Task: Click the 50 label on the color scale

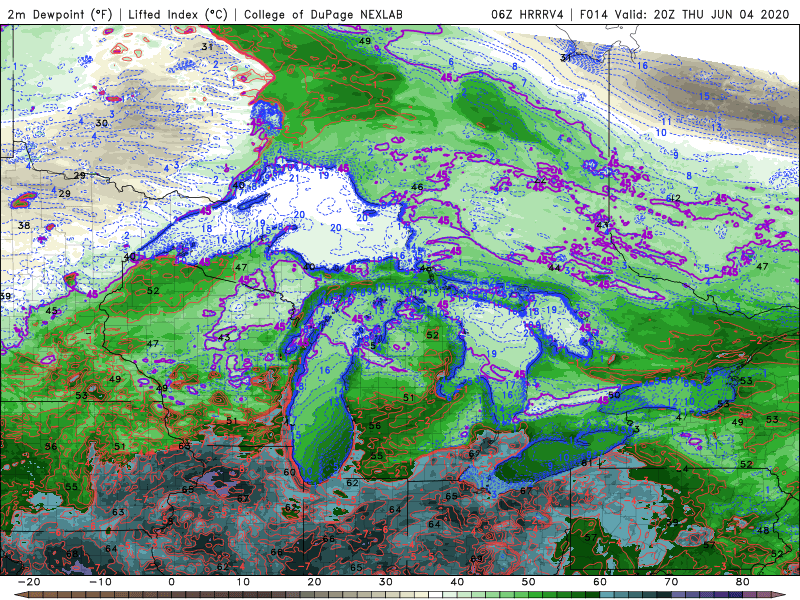Action: pyautogui.click(x=529, y=582)
